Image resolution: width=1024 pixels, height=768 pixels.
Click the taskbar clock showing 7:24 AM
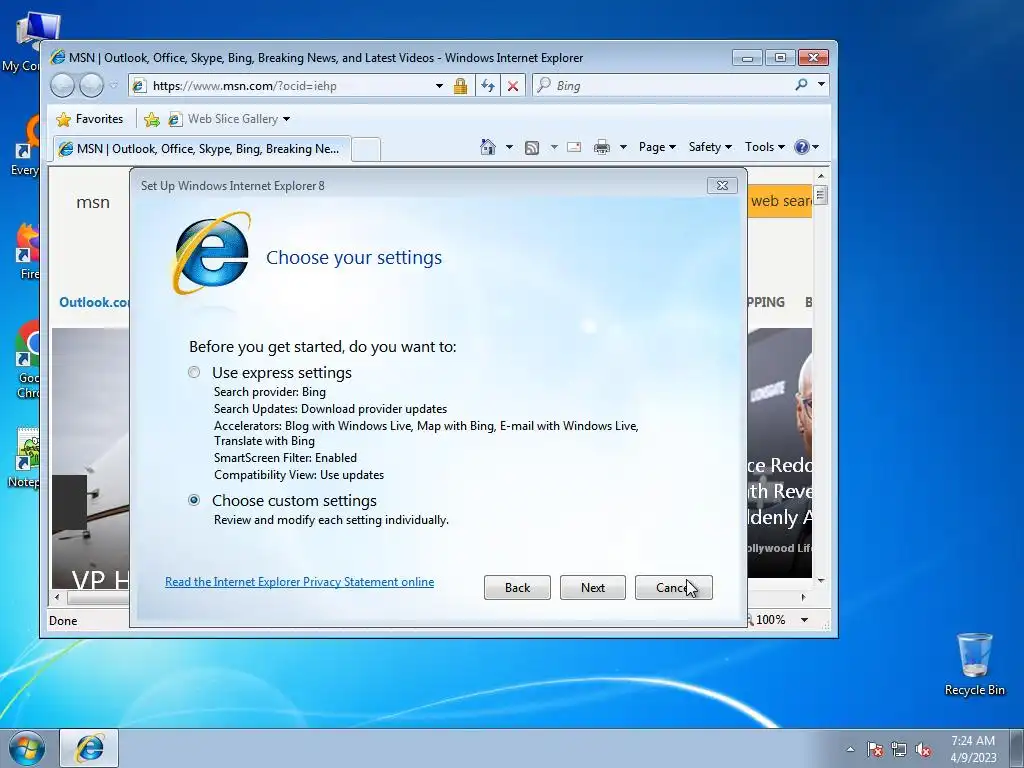973,749
